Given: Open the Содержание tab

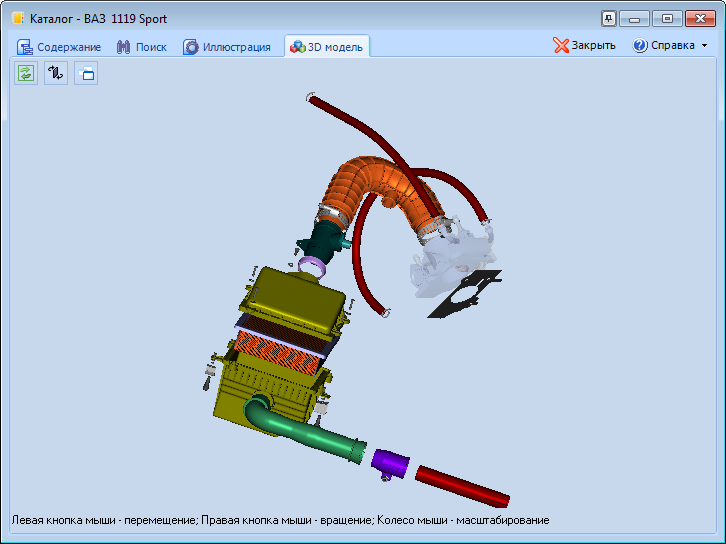Looking at the screenshot, I should pos(59,47).
